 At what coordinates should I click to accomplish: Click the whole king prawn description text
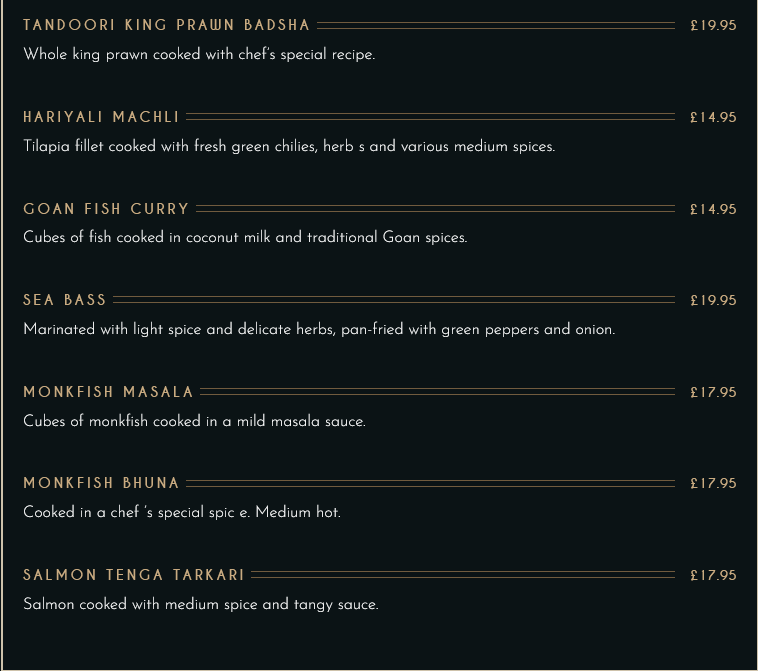coord(199,54)
